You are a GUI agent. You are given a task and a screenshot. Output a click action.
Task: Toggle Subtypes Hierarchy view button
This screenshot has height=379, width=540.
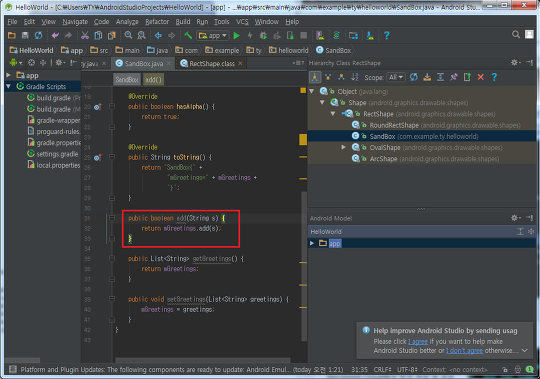(x=341, y=77)
